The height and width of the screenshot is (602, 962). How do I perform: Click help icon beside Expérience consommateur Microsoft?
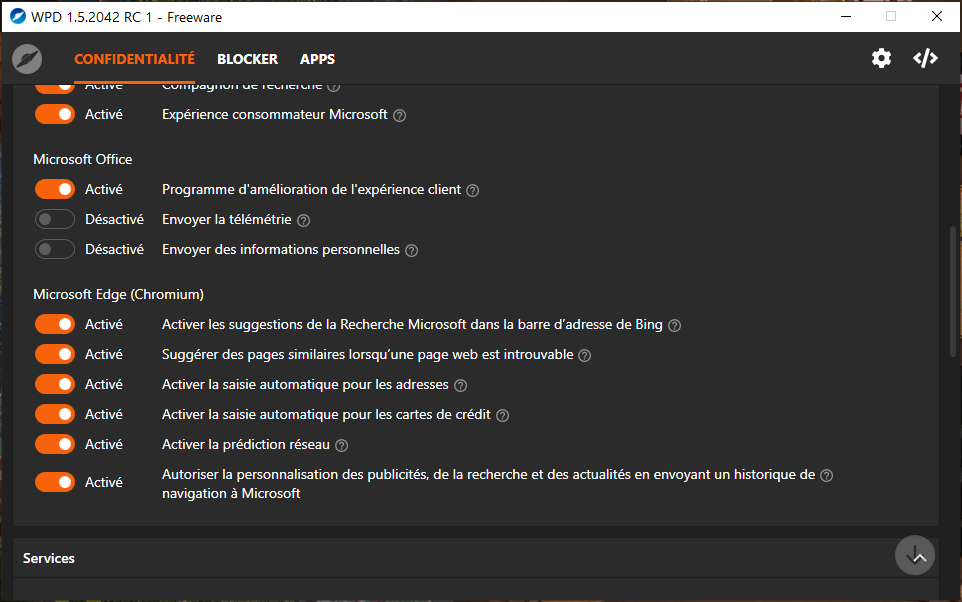click(400, 115)
